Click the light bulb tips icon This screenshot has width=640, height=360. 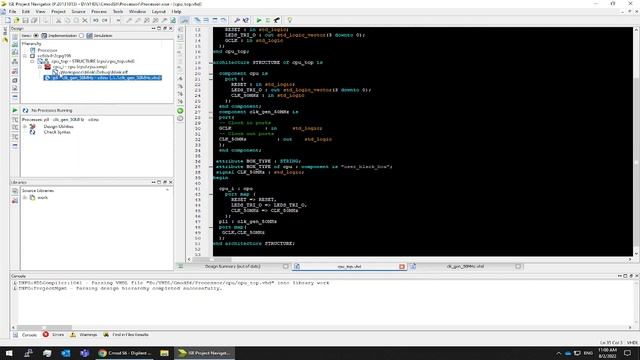click(289, 20)
